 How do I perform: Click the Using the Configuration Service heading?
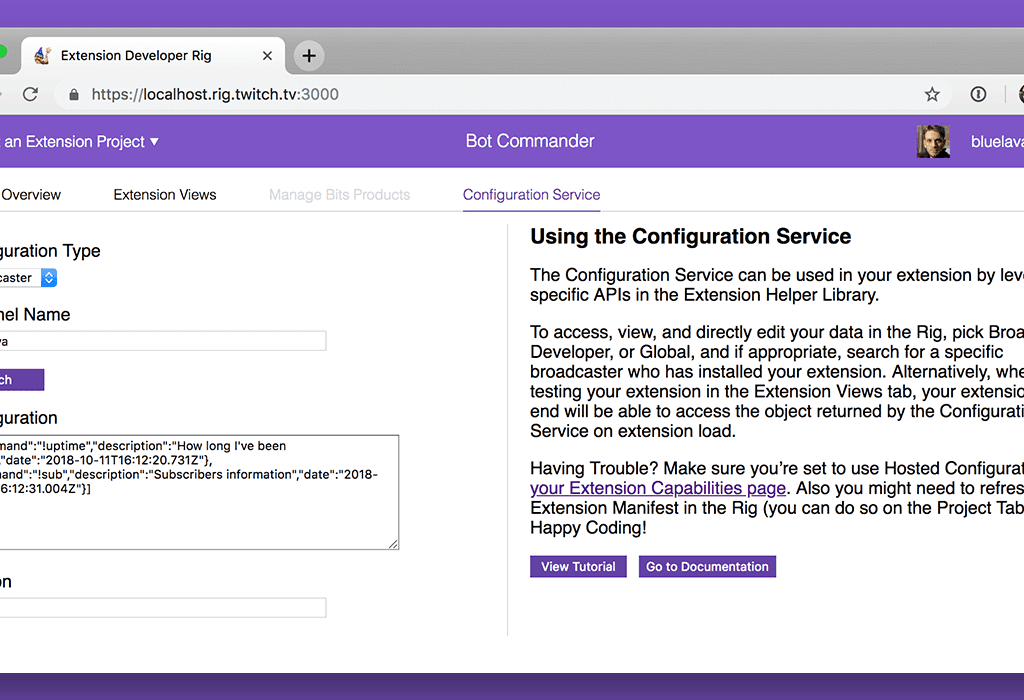coord(690,236)
